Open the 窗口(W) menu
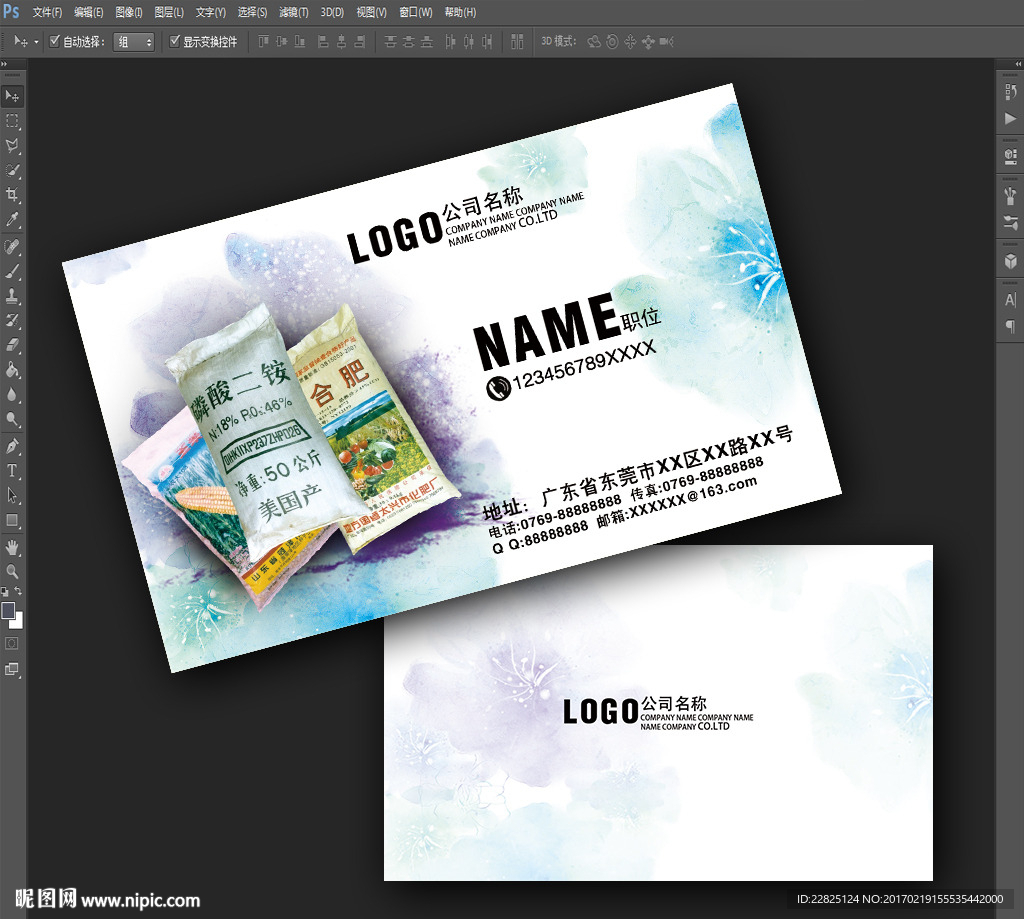This screenshot has height=919, width=1024. tap(416, 12)
